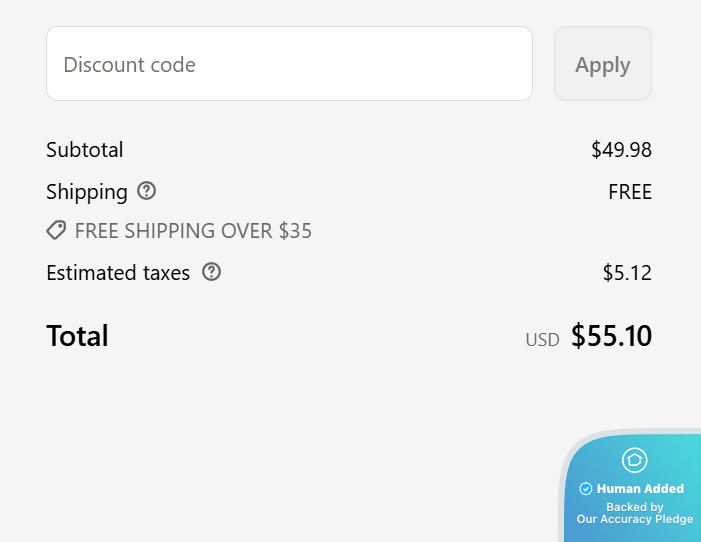
Task: Click the Discount code input field
Action: pyautogui.click(x=289, y=64)
